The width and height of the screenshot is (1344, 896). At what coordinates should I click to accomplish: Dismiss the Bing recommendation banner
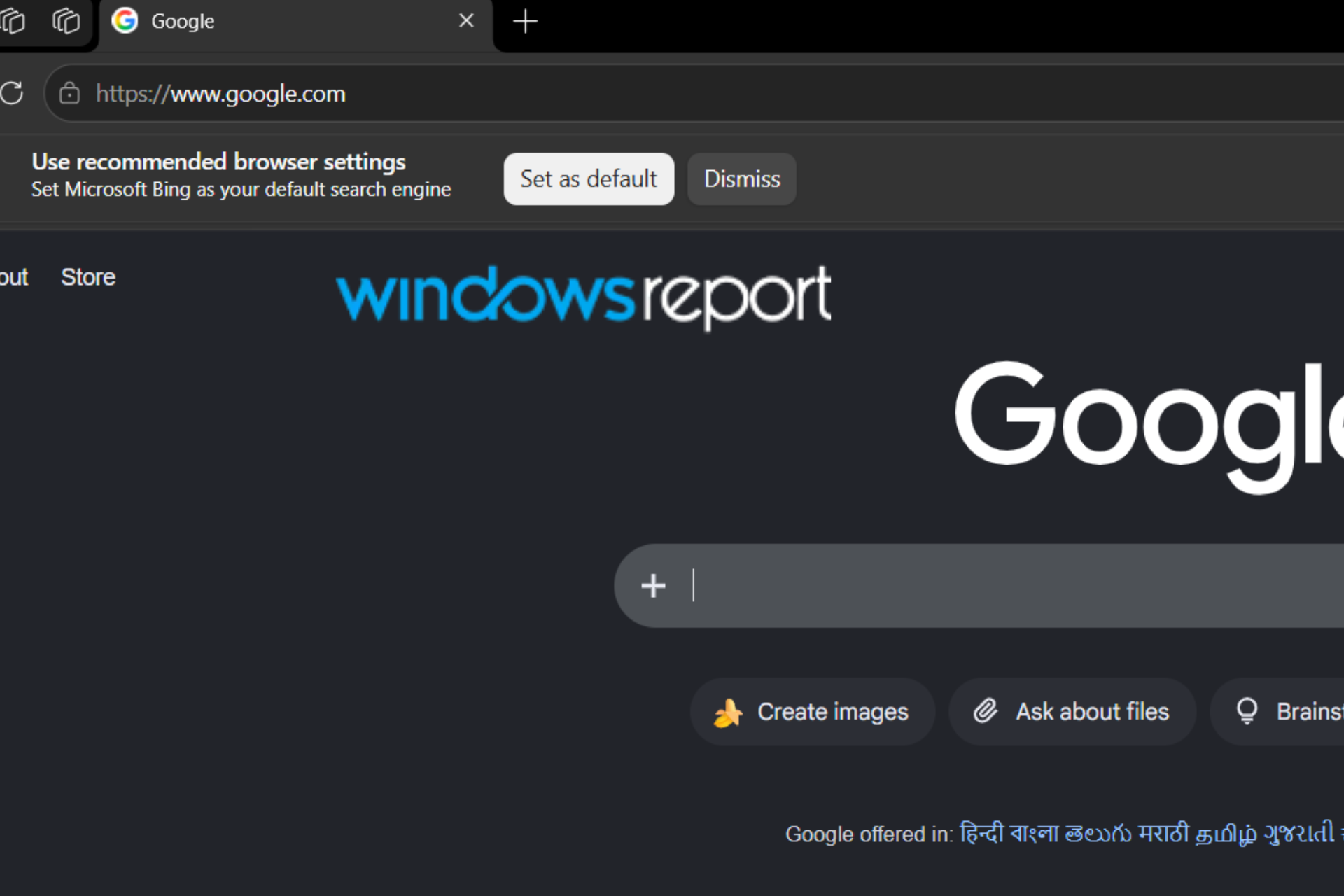point(742,179)
